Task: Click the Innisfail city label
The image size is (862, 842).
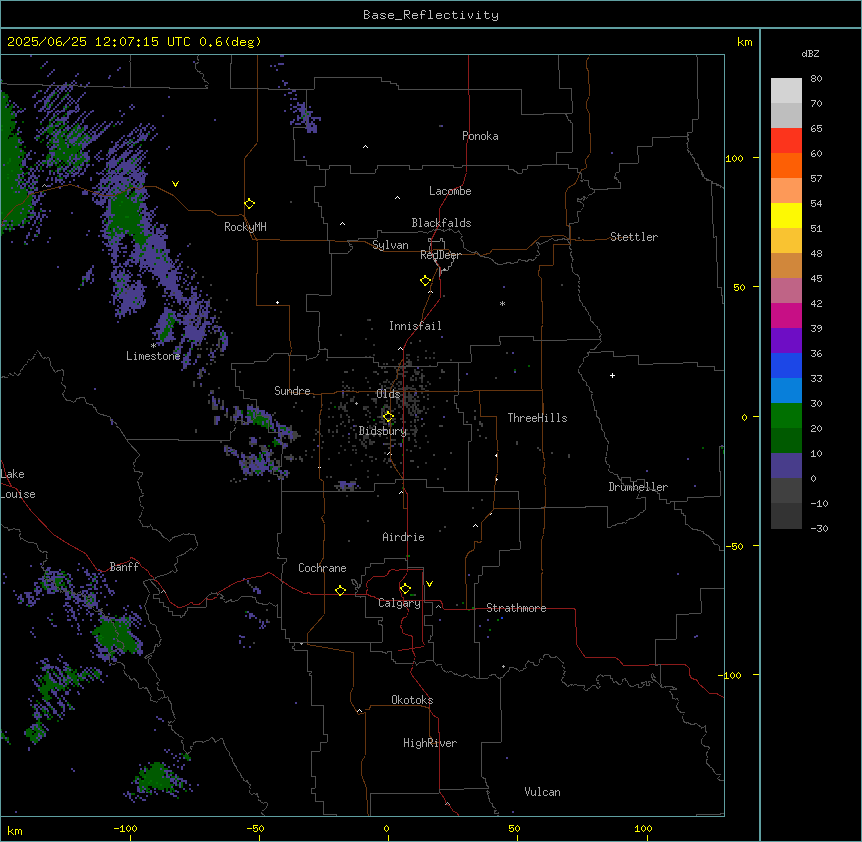Action: 415,326
